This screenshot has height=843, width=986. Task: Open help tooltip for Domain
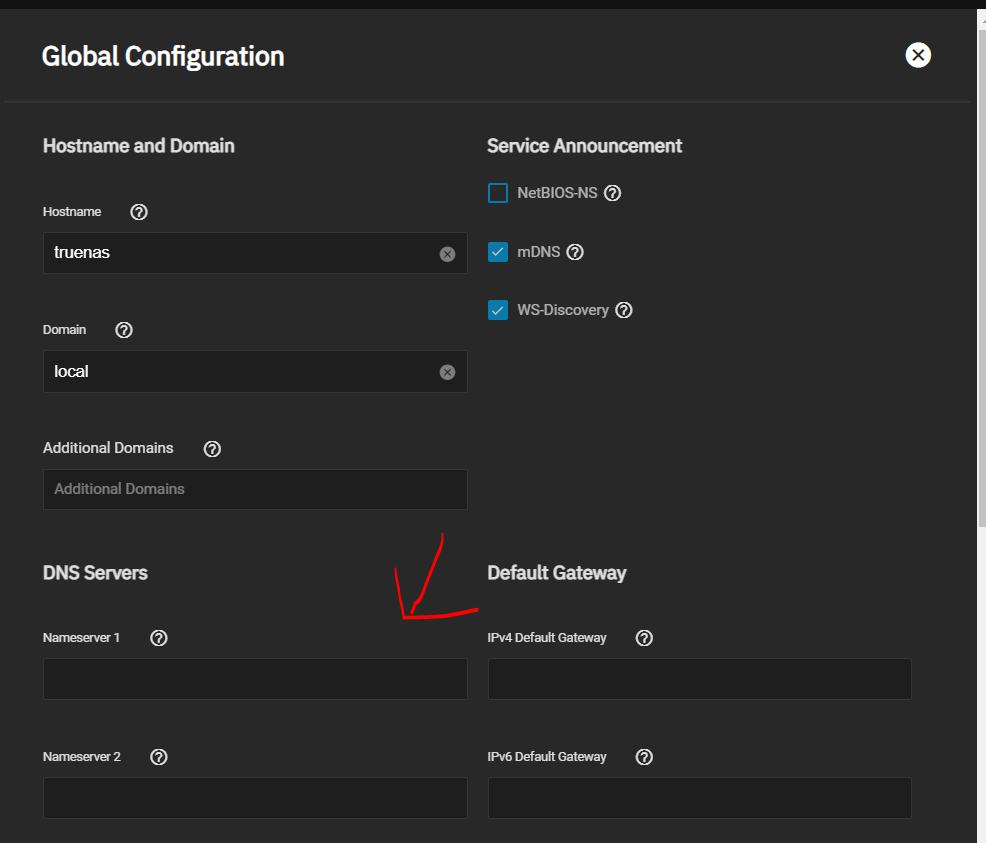click(x=124, y=330)
